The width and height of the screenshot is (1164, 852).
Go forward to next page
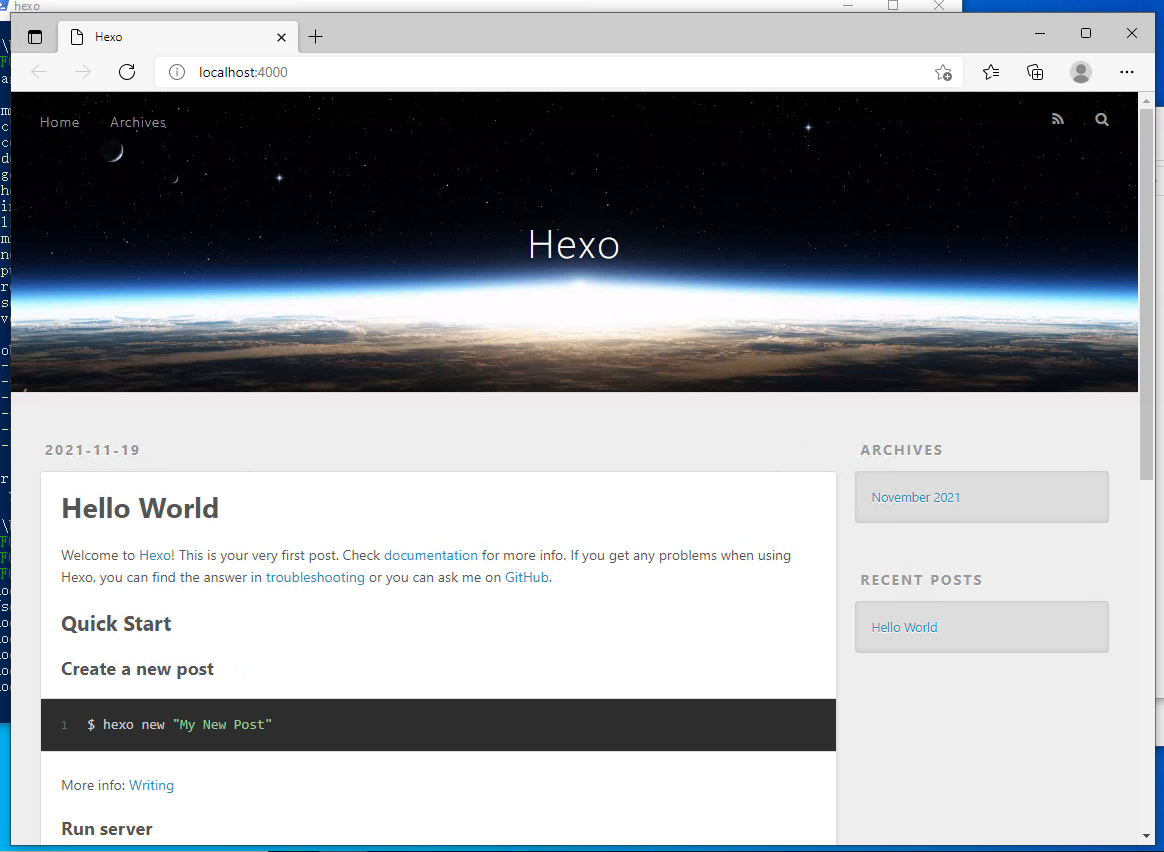tap(83, 72)
